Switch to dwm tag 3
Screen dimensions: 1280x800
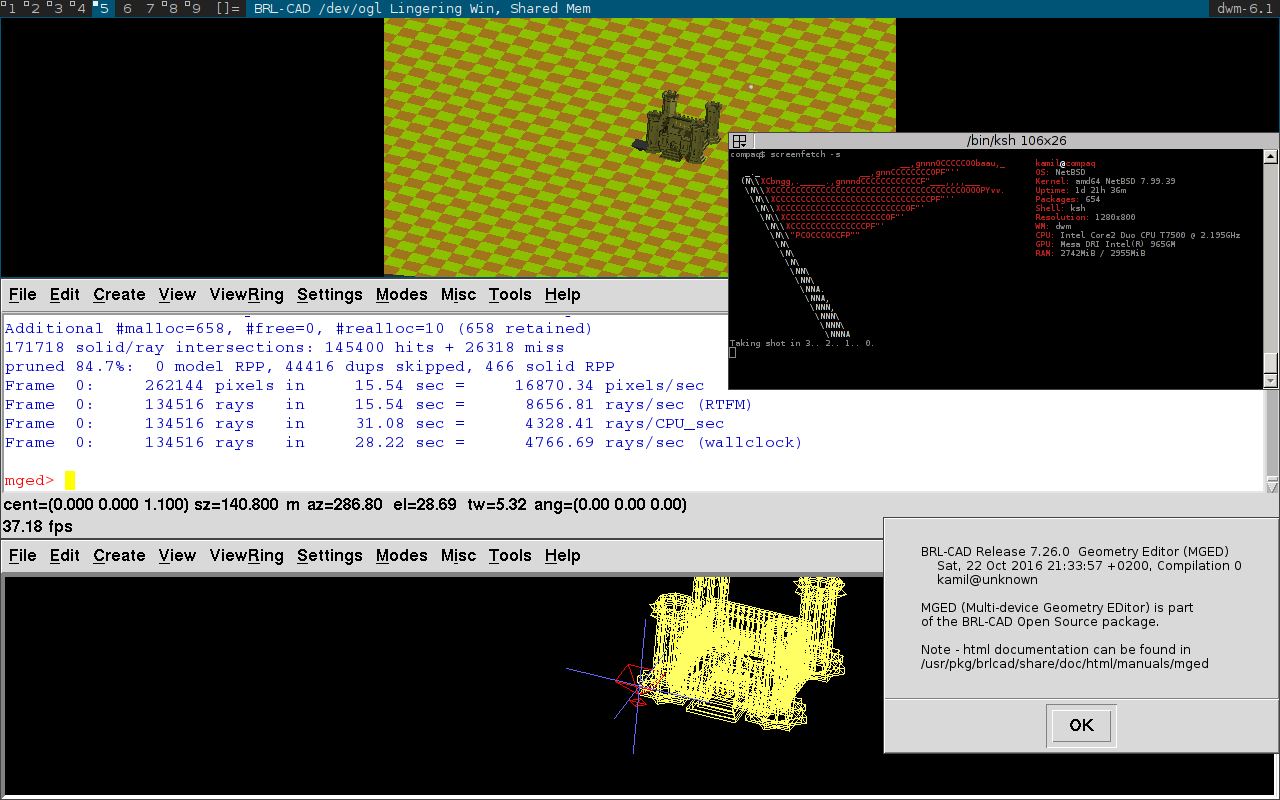tap(57, 9)
